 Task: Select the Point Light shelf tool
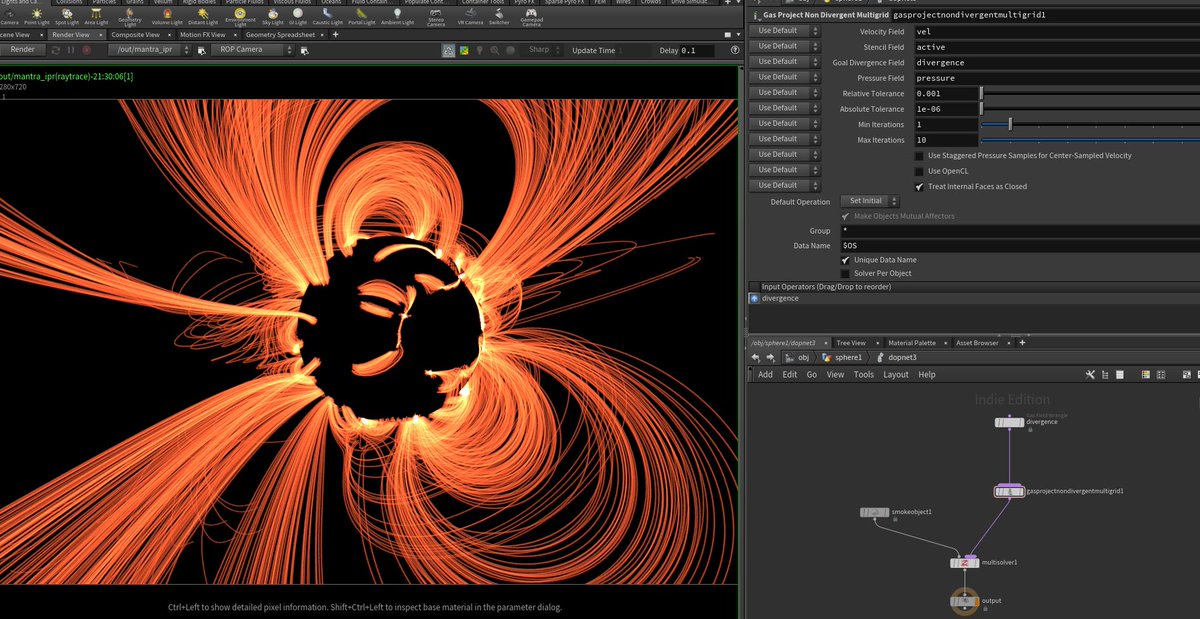click(x=37, y=16)
